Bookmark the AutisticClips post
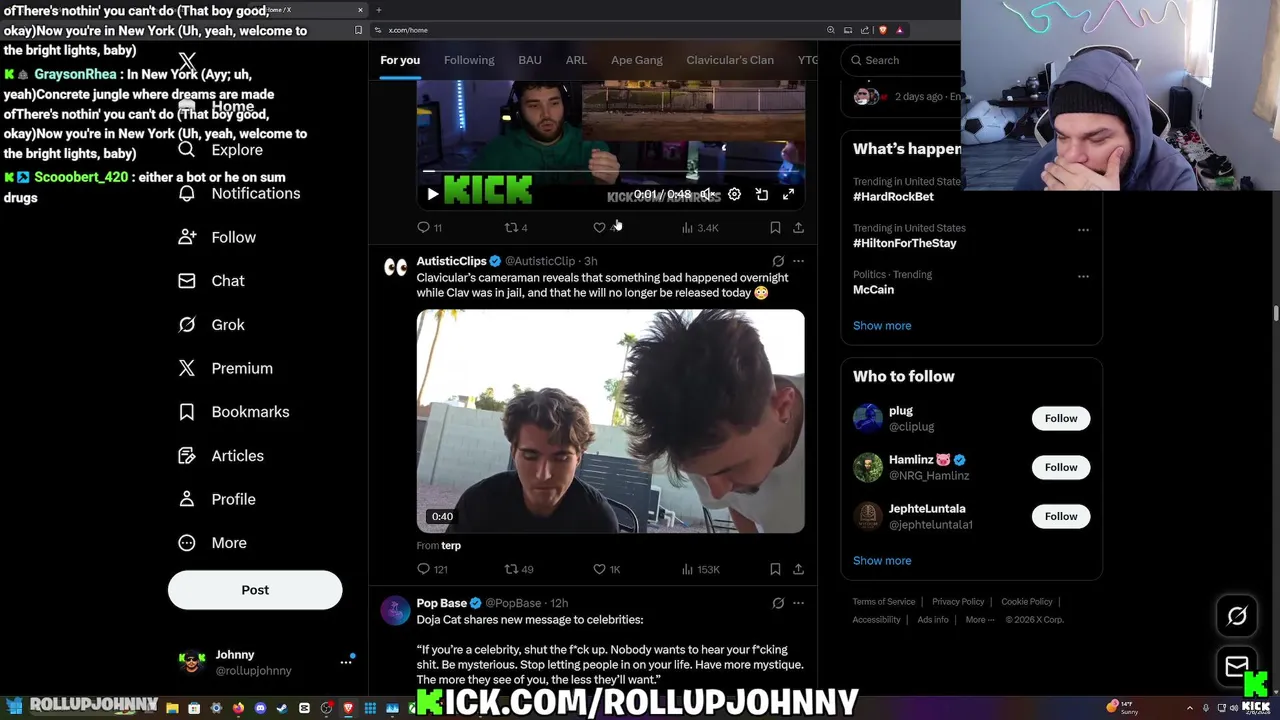 (775, 569)
